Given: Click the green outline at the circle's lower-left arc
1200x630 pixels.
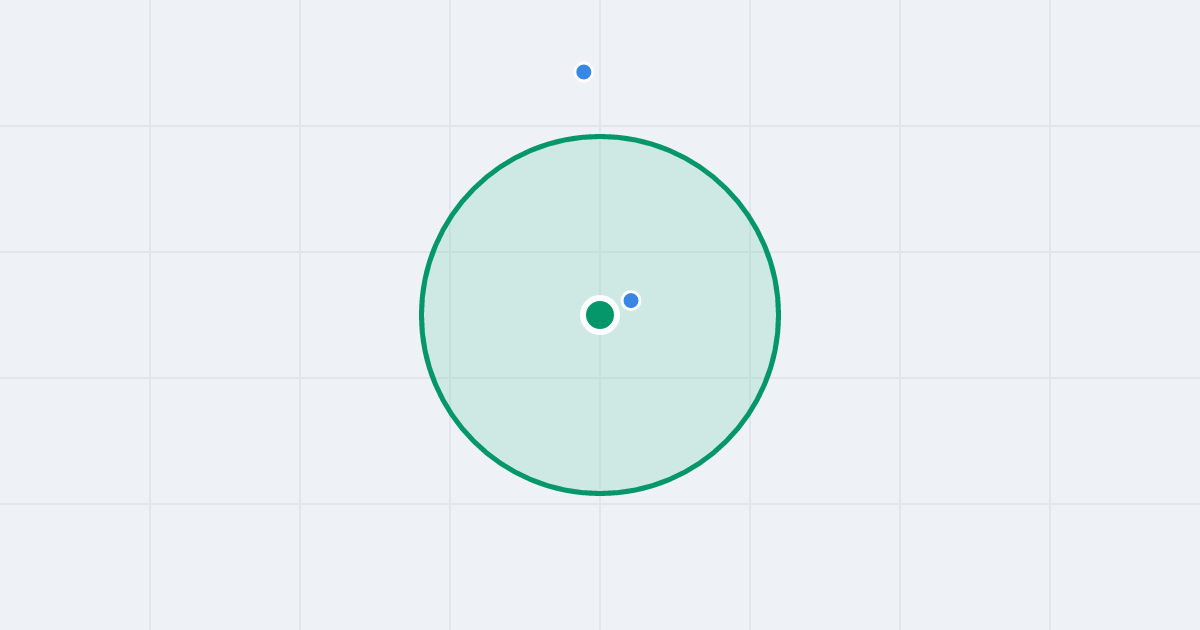Looking at the screenshot, I should click(x=474, y=441).
